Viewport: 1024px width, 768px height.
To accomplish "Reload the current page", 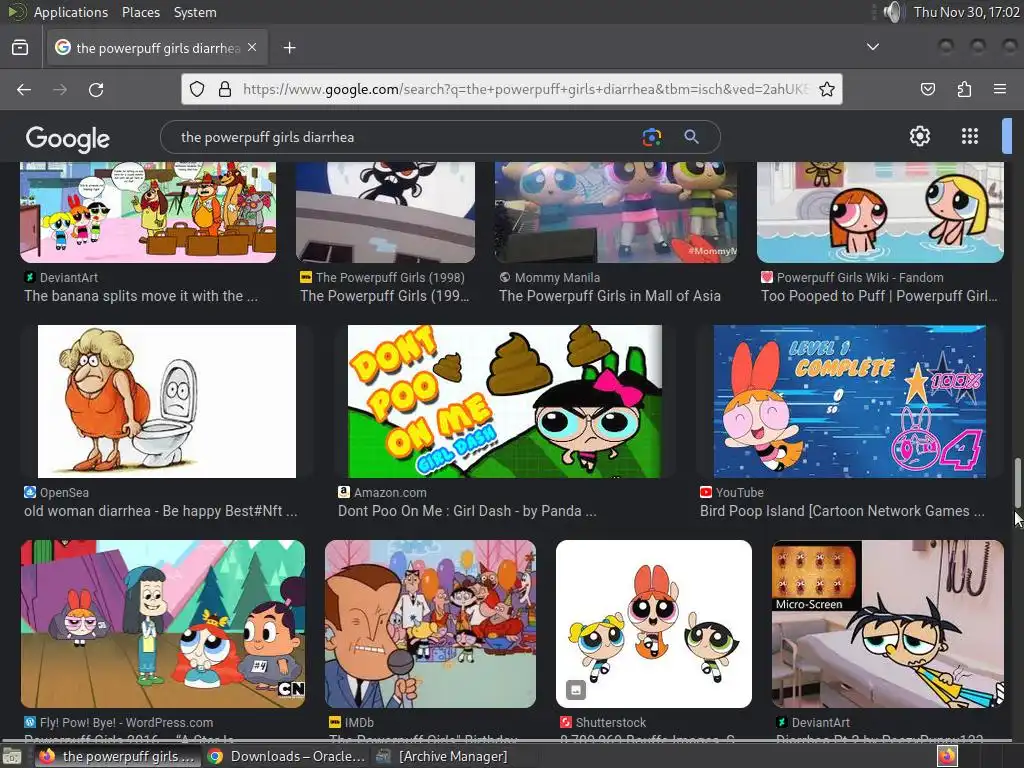I will click(x=96, y=89).
